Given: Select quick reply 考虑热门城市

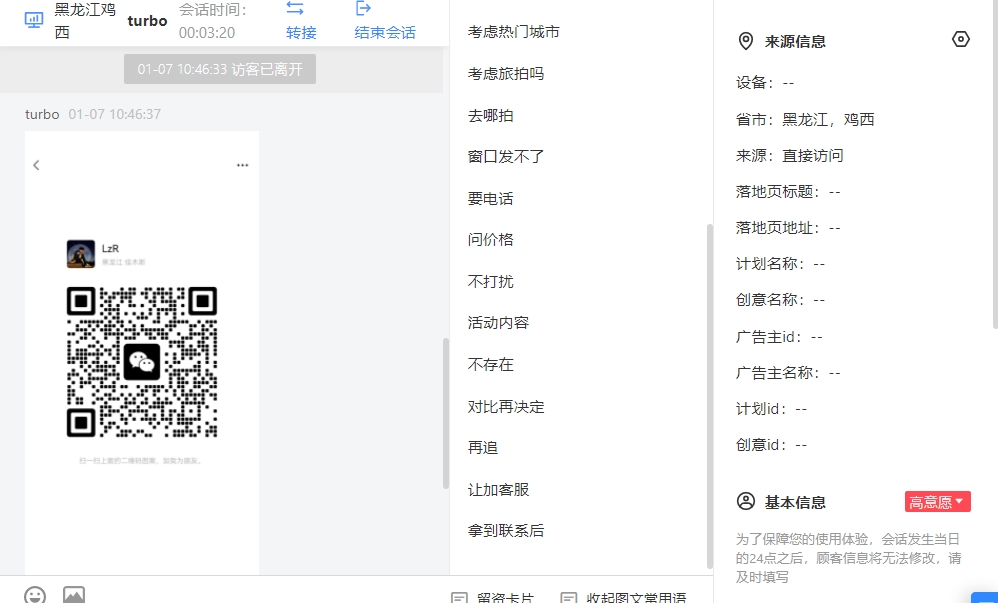Looking at the screenshot, I should click(514, 32).
